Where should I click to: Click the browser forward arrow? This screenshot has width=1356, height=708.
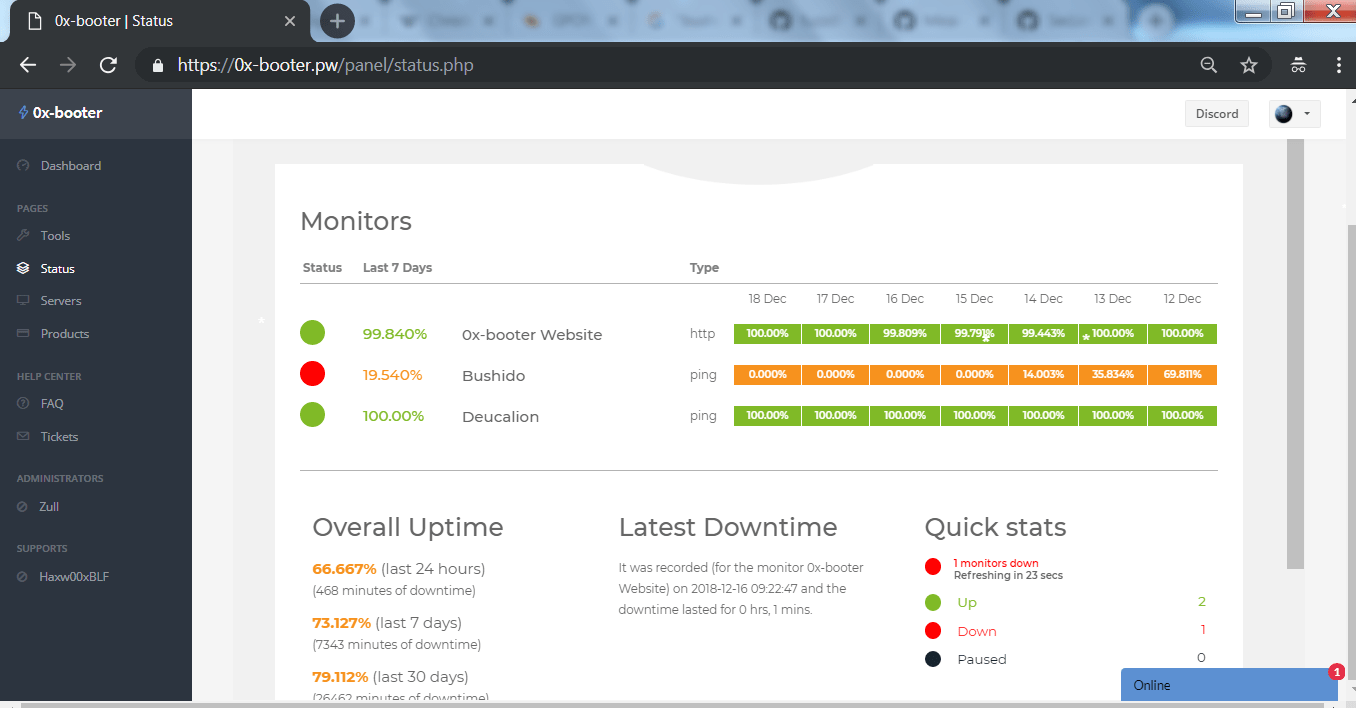68,65
